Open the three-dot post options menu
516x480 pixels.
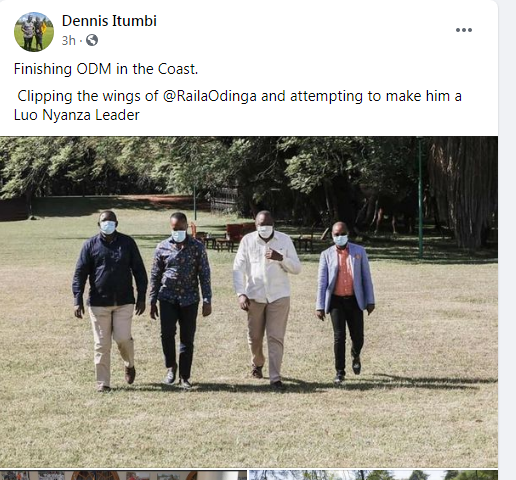click(464, 30)
